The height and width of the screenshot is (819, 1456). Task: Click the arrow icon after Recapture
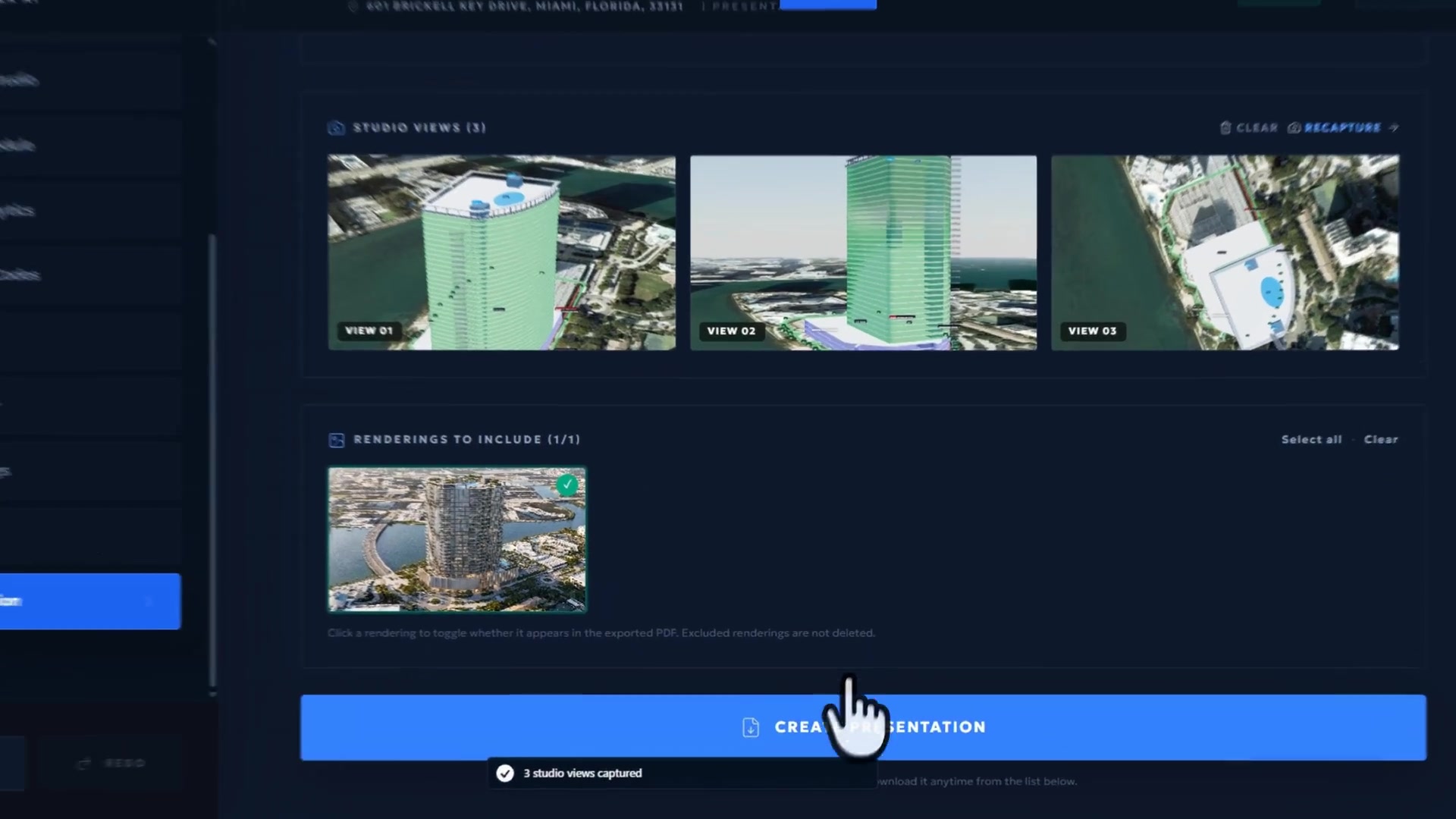[x=1393, y=127]
